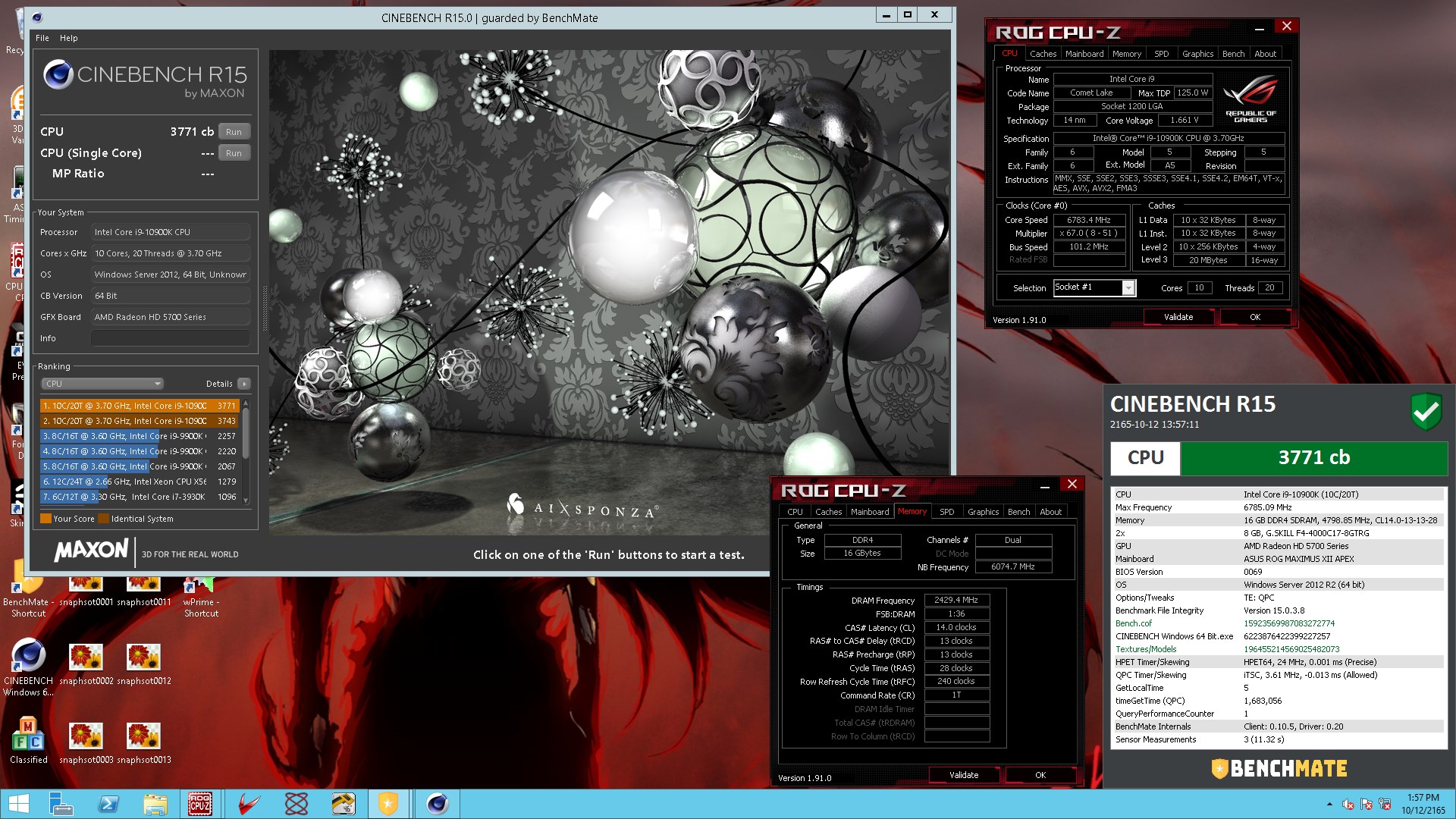Click DRAM Frequency 2429.4 MHz value
Viewport: 1456px width, 819px height.
(x=956, y=600)
